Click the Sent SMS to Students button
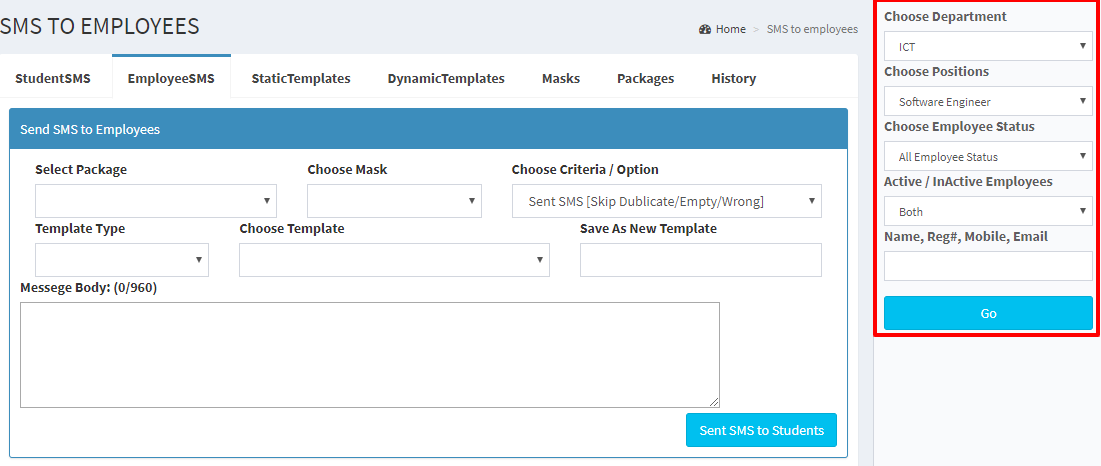This screenshot has height=466, width=1101. click(761, 430)
